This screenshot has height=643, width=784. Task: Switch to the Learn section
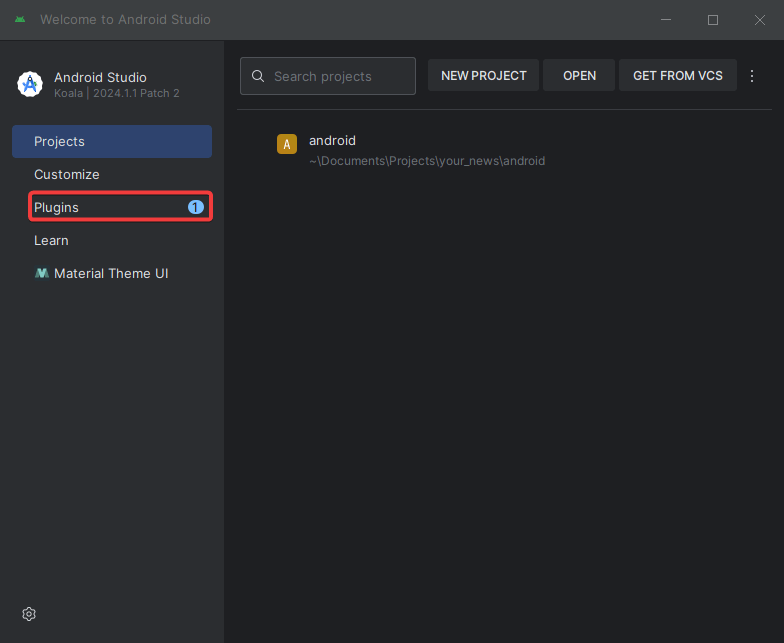click(x=112, y=240)
